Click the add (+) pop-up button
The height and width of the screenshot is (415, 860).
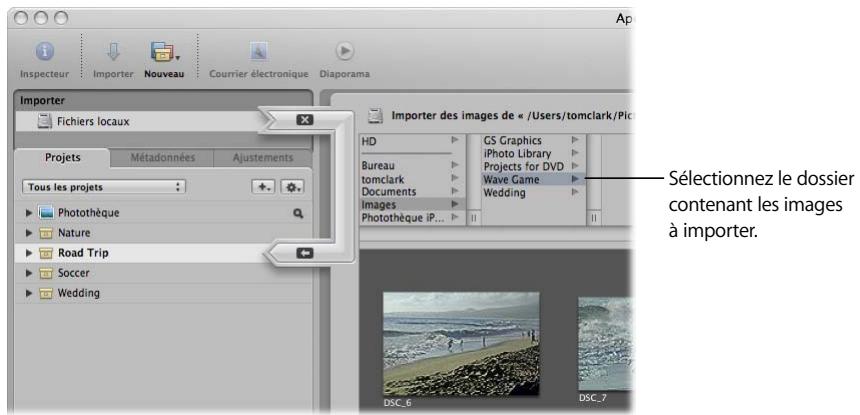(264, 187)
